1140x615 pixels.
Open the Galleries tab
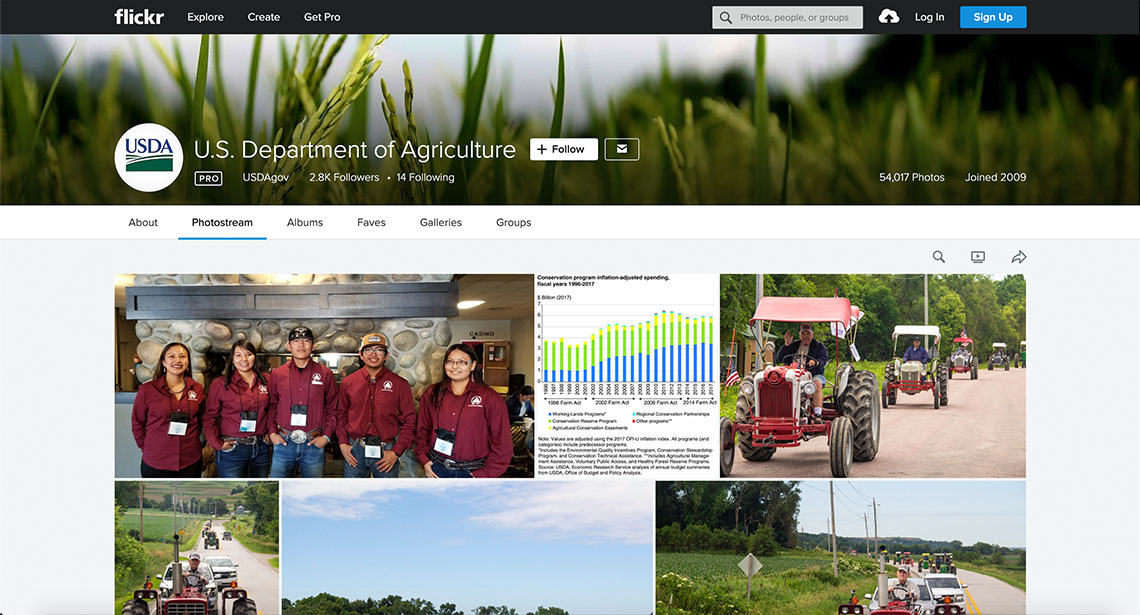click(x=440, y=222)
